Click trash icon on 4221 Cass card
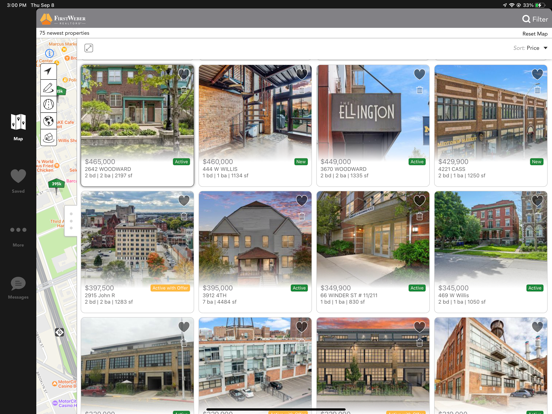The image size is (552, 414). pos(537,90)
